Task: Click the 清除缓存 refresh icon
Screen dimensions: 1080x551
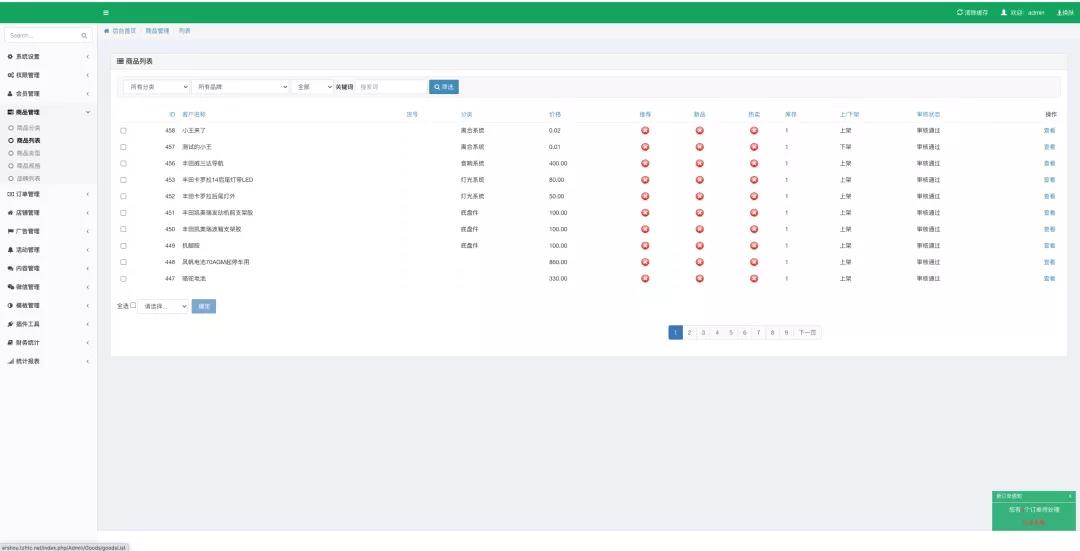Action: pyautogui.click(x=960, y=12)
